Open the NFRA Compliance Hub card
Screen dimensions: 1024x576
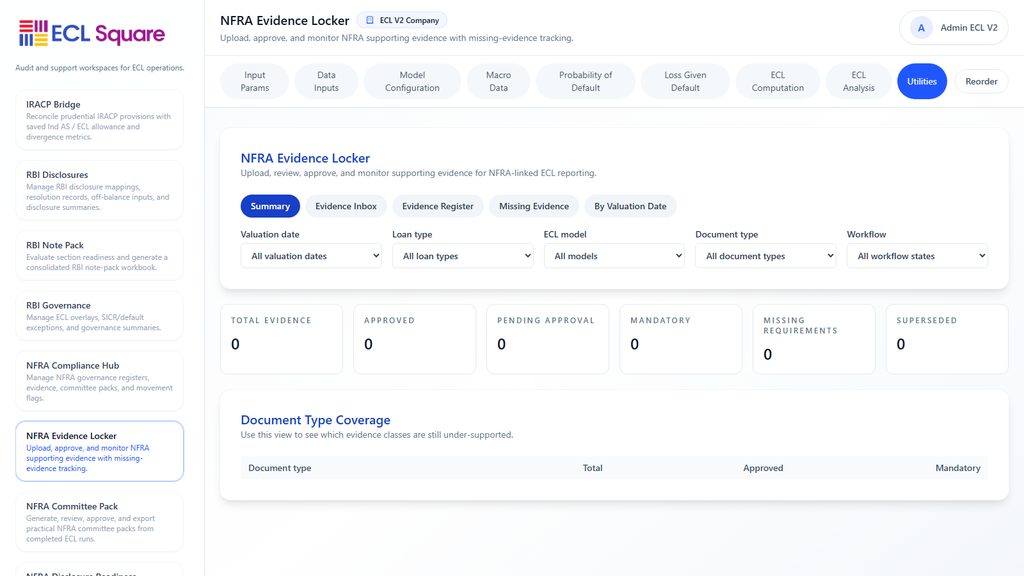[99, 381]
